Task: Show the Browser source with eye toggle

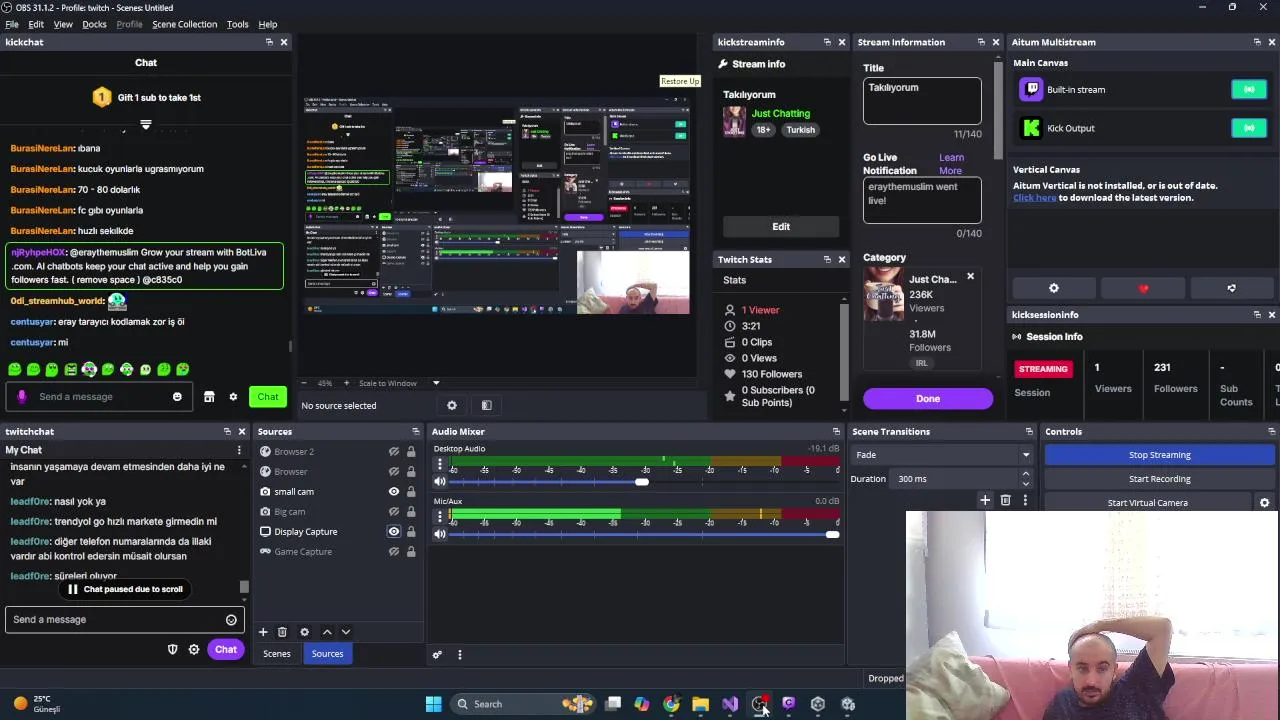Action: coord(394,472)
